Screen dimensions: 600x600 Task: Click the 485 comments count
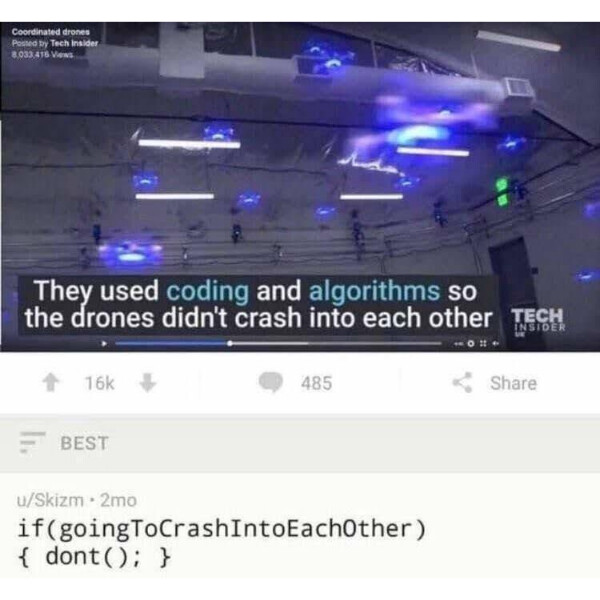(x=316, y=383)
